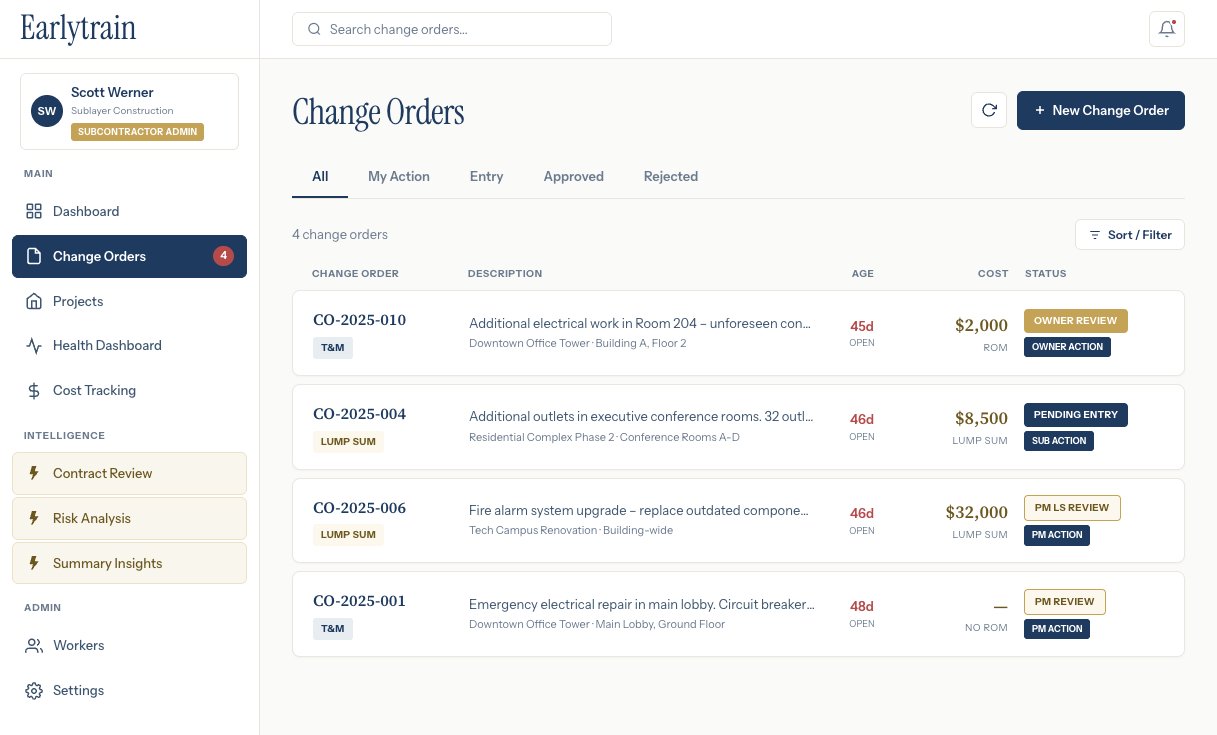This screenshot has height=735, width=1217.
Task: Open Projects via its sidebar icon
Action: [32, 301]
